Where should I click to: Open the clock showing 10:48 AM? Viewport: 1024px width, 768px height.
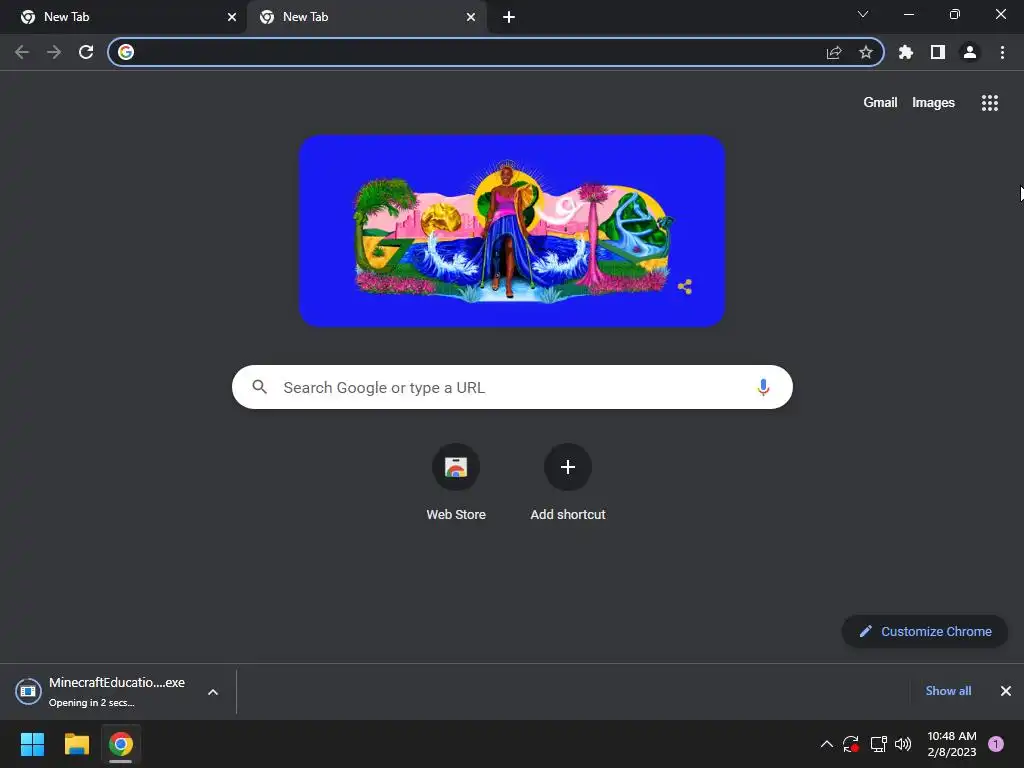(952, 744)
